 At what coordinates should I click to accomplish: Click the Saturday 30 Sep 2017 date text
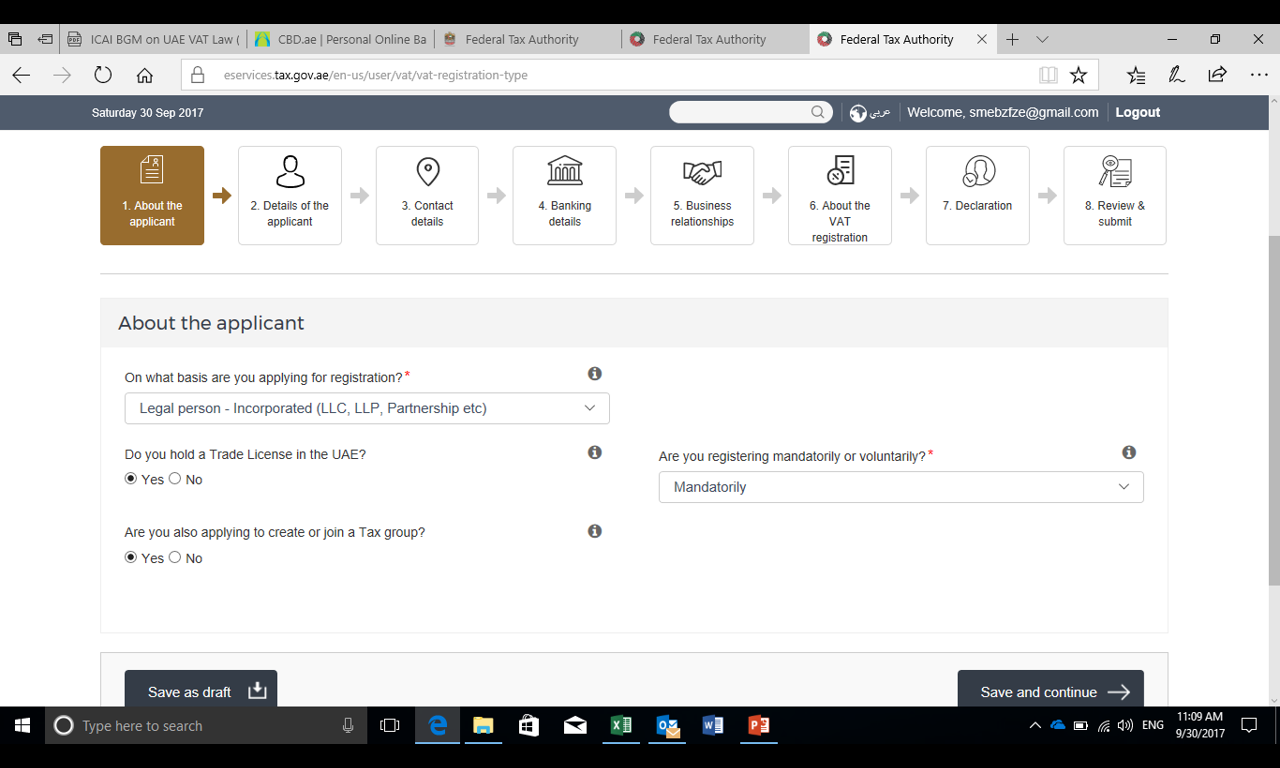pyautogui.click(x=148, y=113)
